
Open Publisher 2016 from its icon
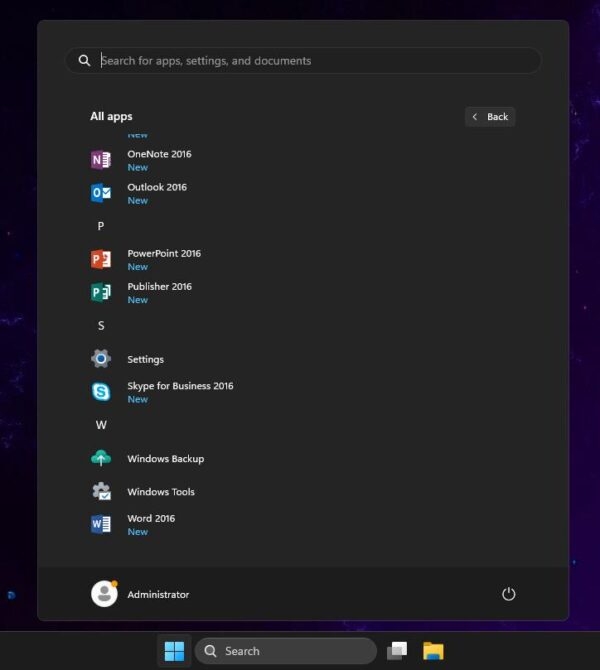pos(101,292)
